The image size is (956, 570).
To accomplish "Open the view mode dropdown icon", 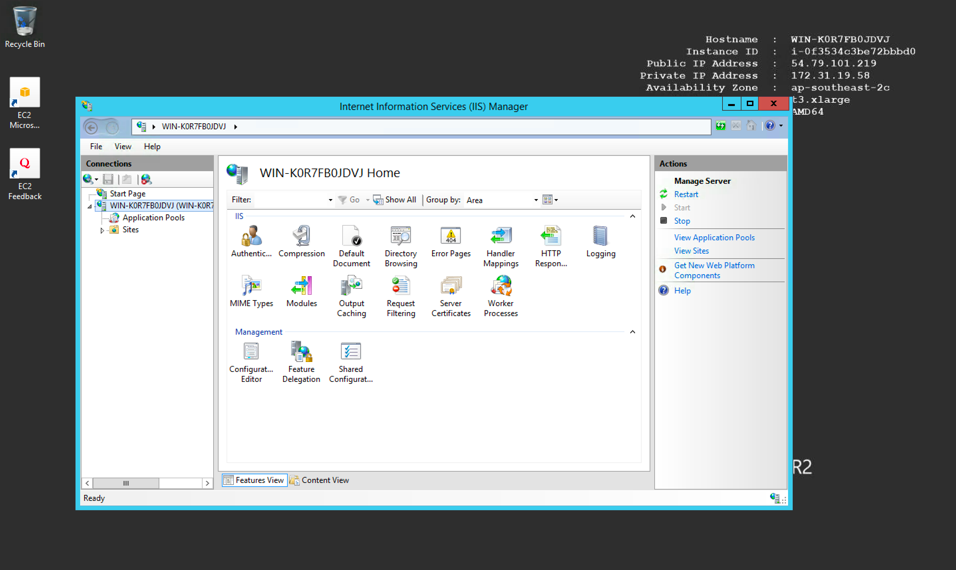I will tap(550, 200).
